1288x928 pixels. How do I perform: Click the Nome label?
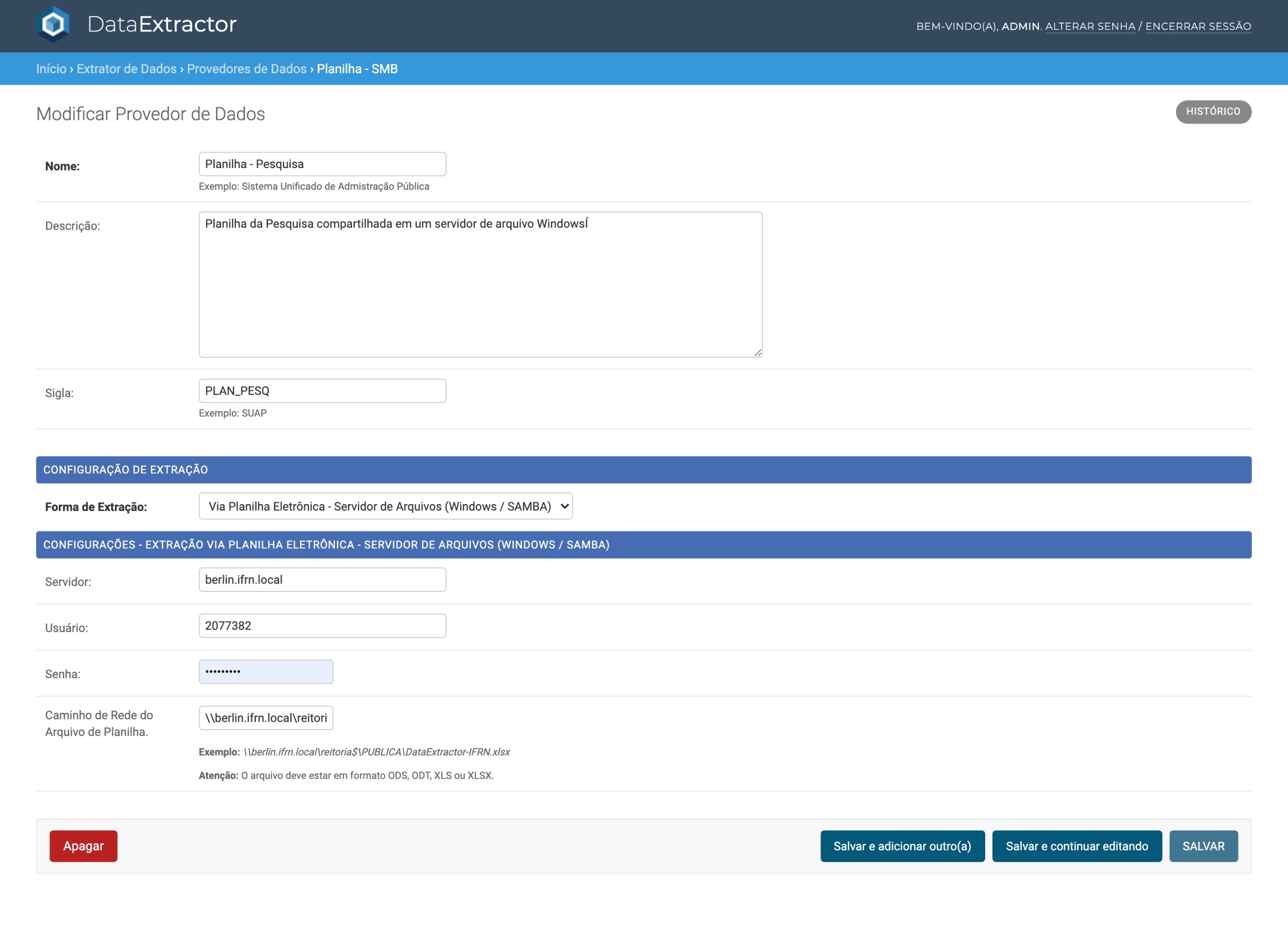pos(62,166)
